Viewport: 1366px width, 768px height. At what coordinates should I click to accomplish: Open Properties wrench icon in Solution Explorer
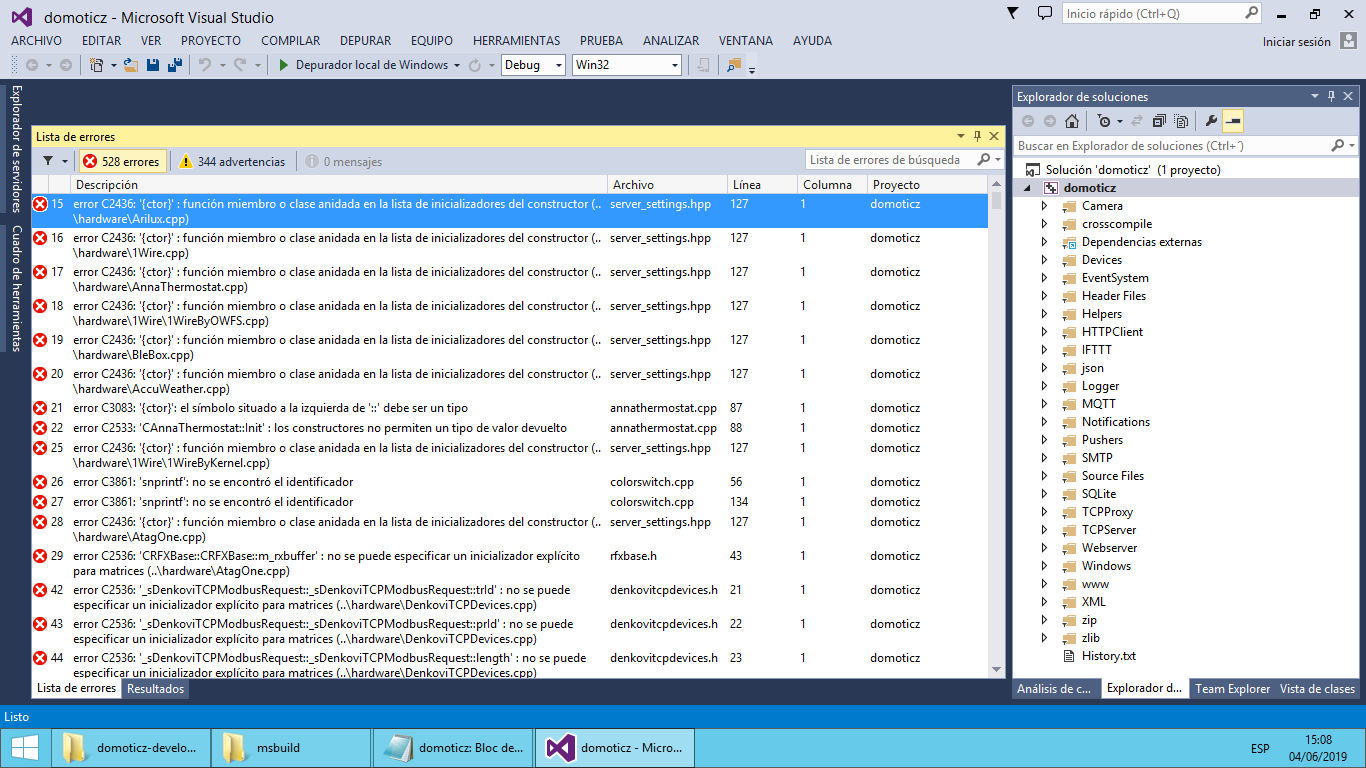1211,121
